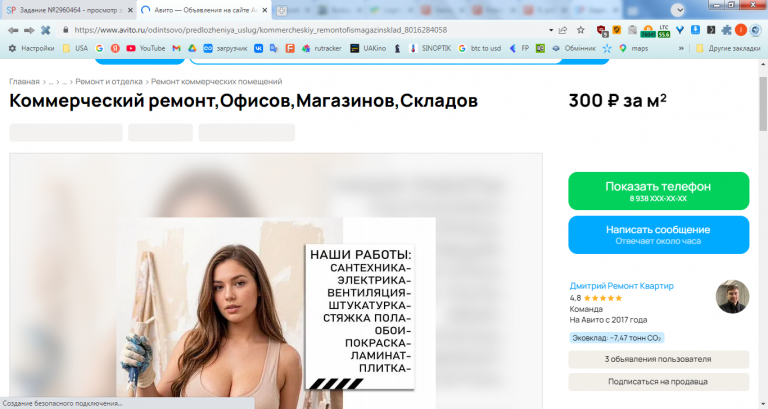Viewport: 768px width, 409px height.
Task: Open the orange shield extension
Action: pyautogui.click(x=617, y=30)
